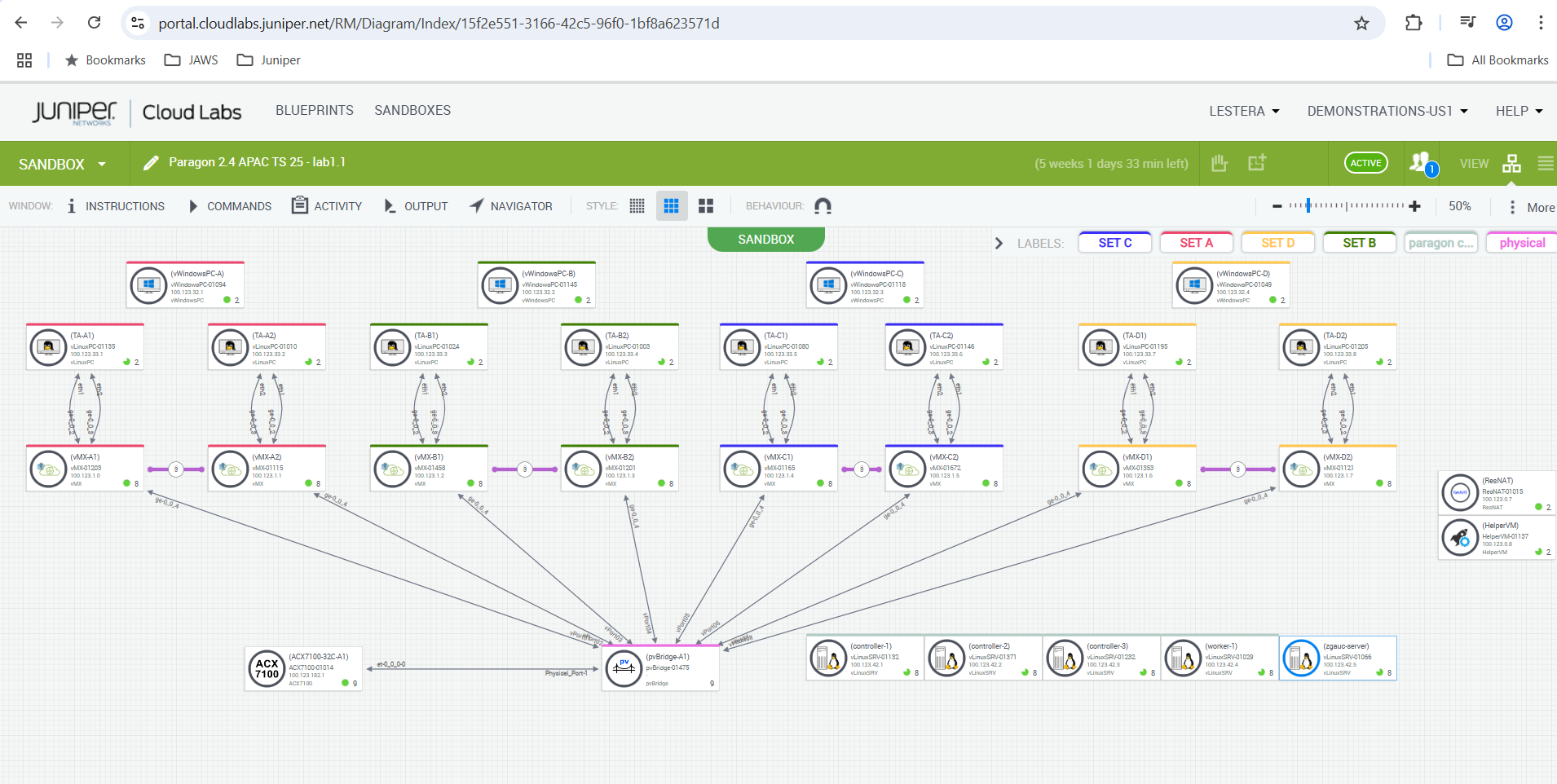Select the ACX7100-32C-A1 device icon
The width and height of the screenshot is (1557, 784).
(267, 669)
